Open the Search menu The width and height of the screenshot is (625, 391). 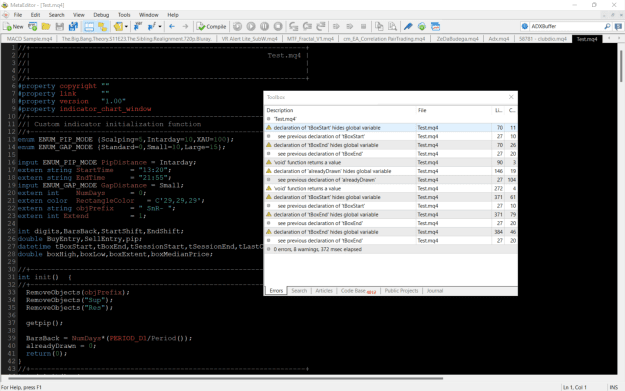point(57,15)
